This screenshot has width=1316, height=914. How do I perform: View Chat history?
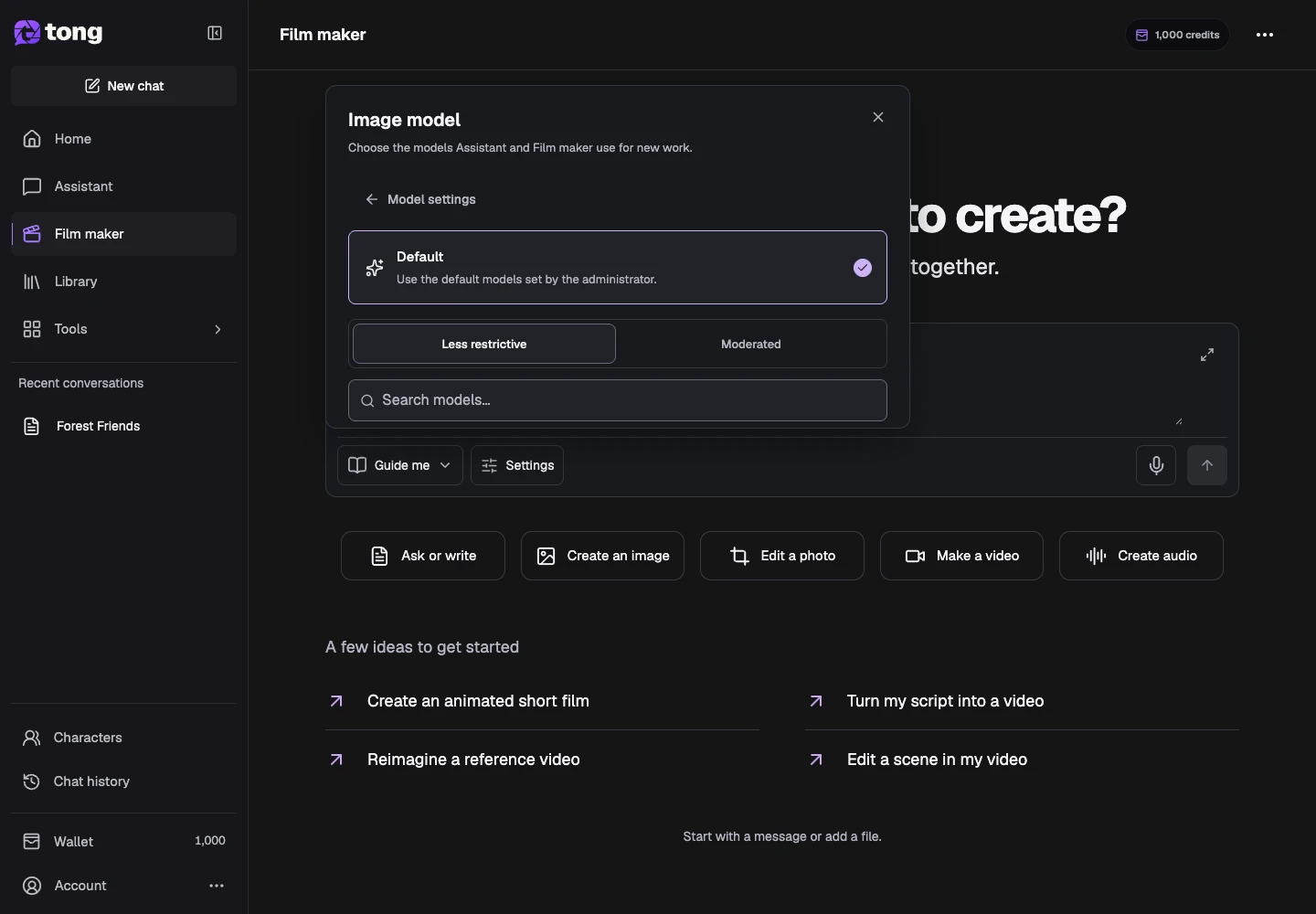(x=124, y=781)
